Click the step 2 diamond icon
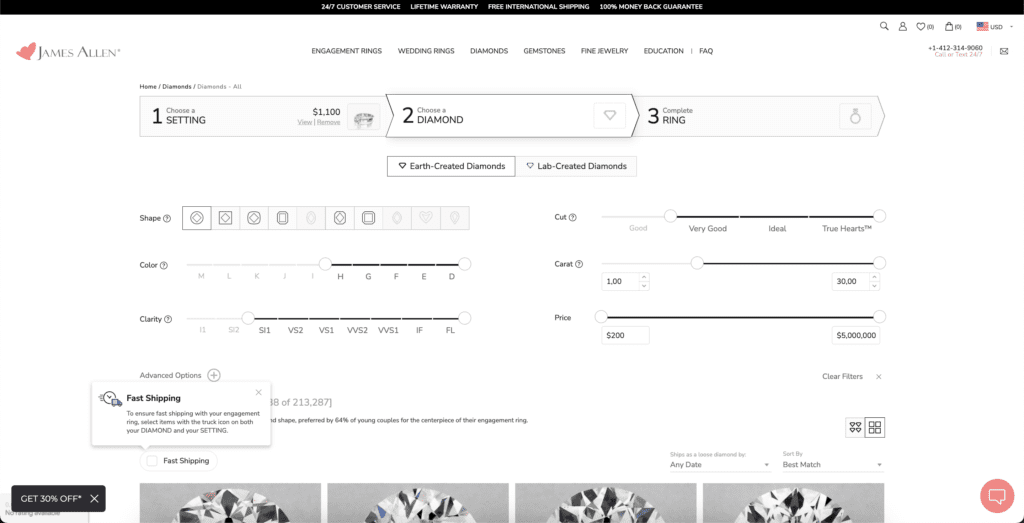This screenshot has width=1024, height=523. 609,116
